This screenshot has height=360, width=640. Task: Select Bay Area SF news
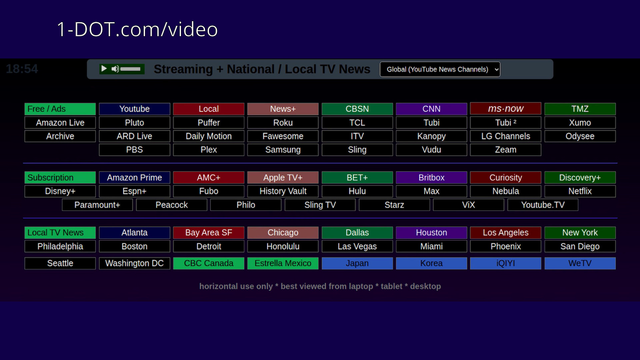coord(209,233)
